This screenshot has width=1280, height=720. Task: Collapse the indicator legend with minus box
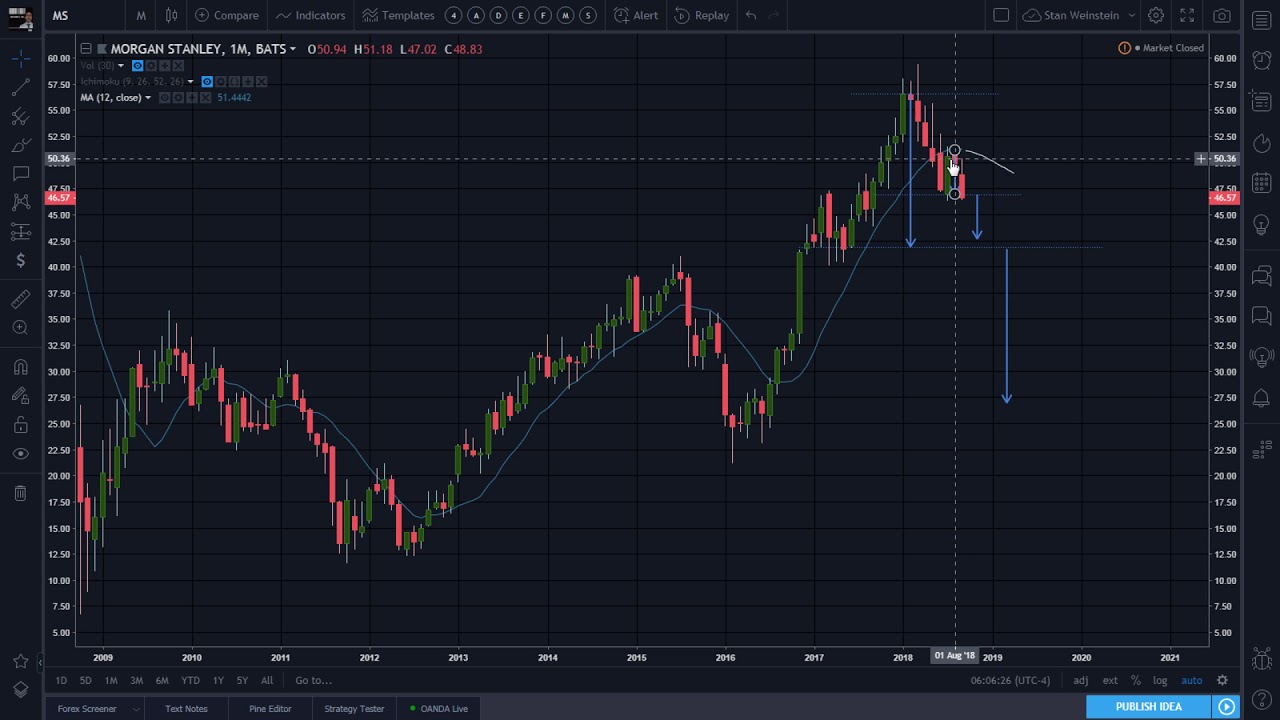pyautogui.click(x=86, y=49)
